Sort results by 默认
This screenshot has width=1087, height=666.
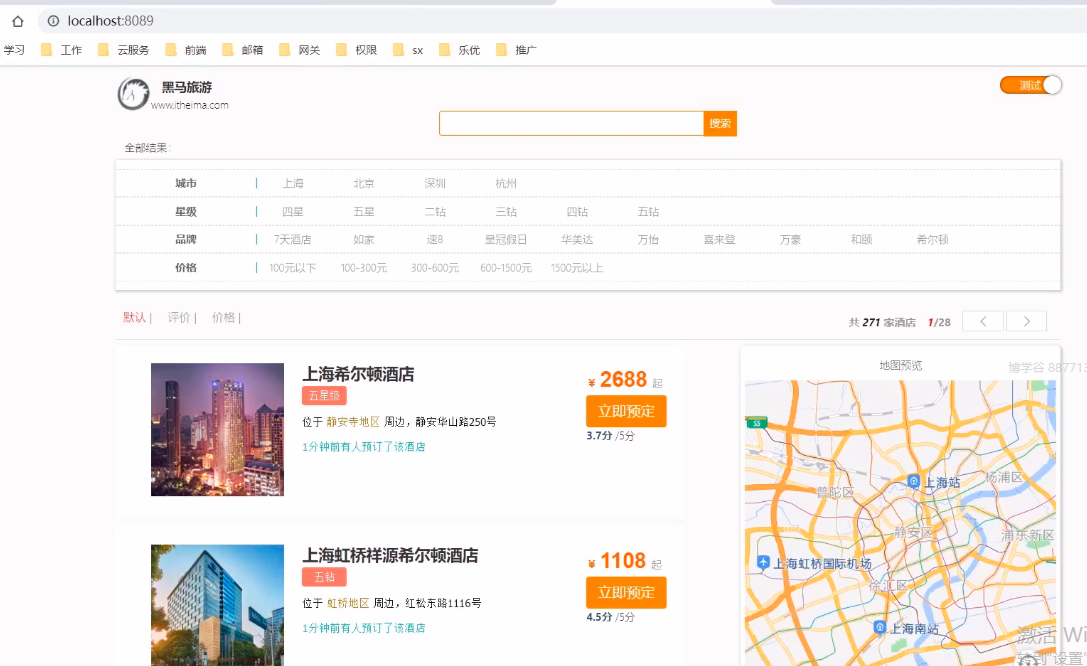click(134, 317)
